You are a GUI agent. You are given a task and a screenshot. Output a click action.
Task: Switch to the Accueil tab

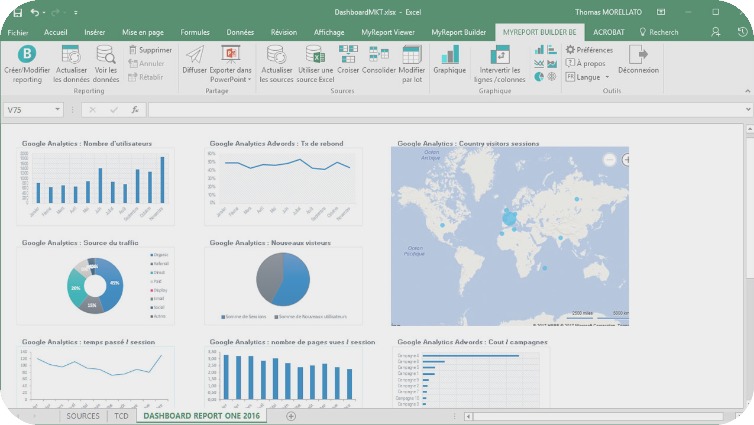(x=55, y=32)
